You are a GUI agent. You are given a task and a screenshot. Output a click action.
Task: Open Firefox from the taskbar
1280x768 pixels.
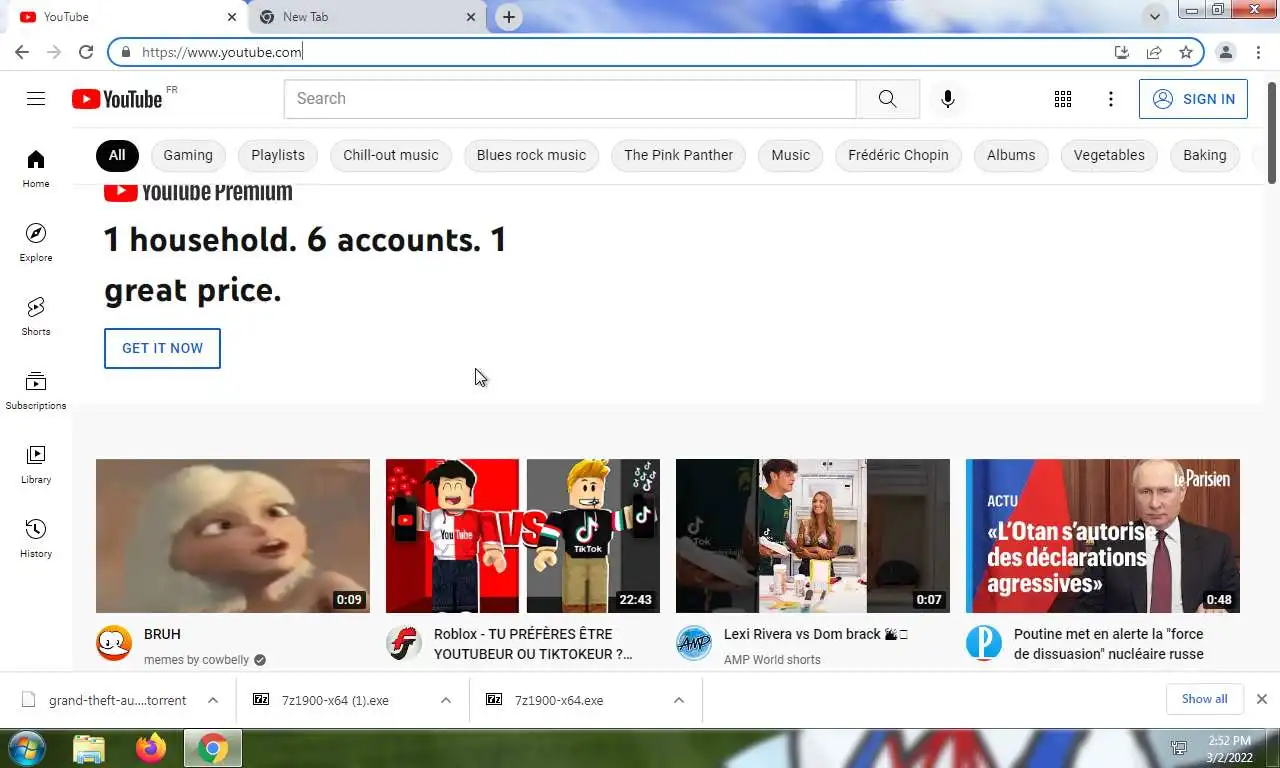151,748
